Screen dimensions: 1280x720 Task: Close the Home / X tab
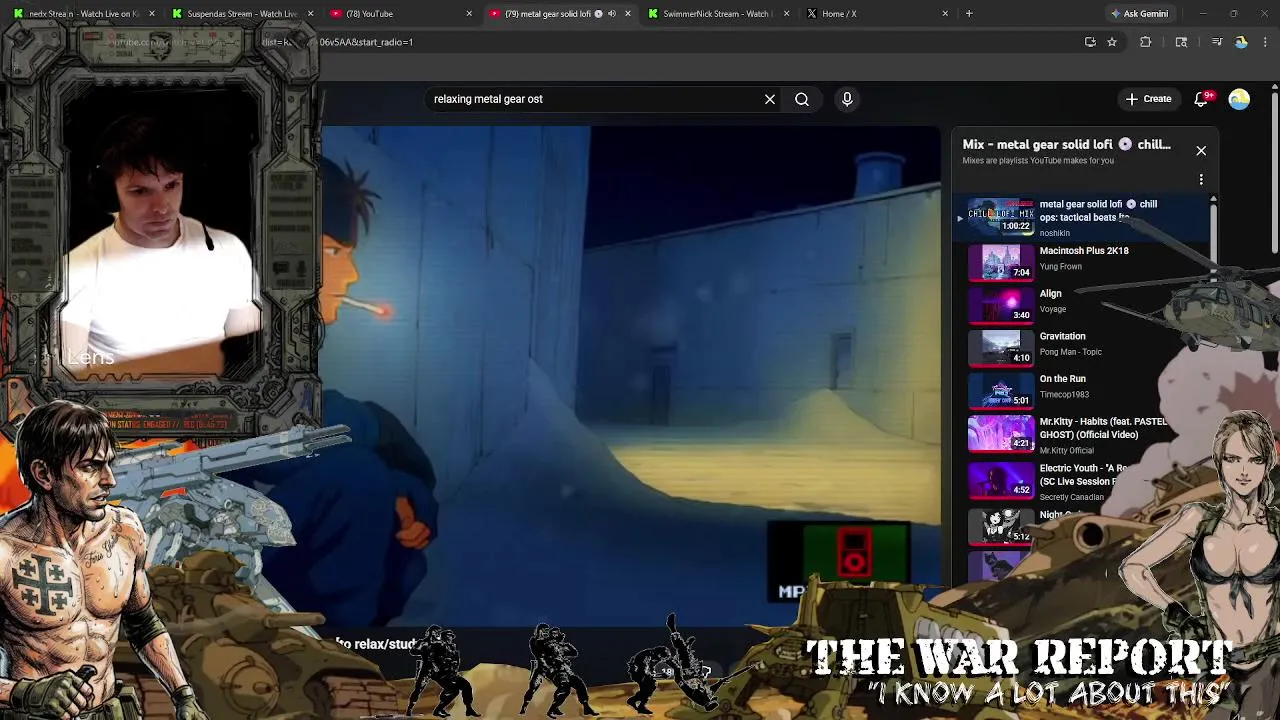(x=945, y=14)
